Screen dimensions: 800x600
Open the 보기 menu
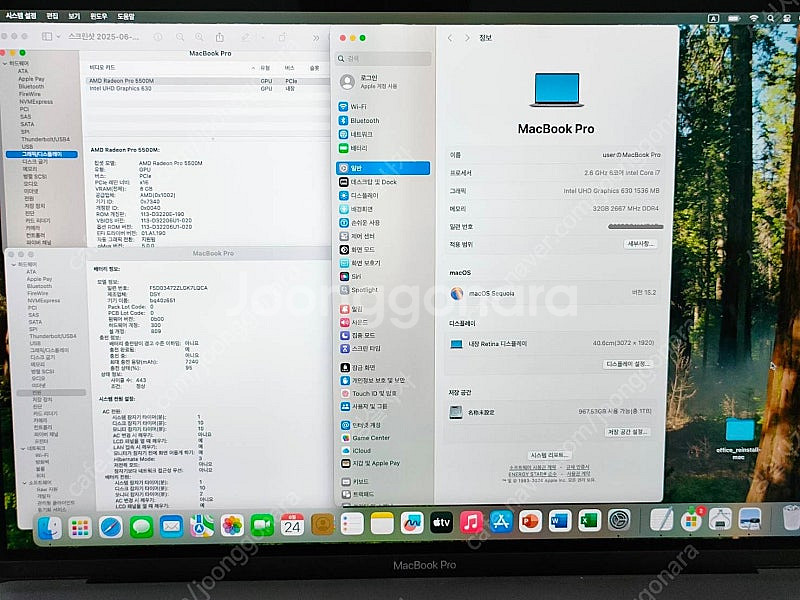[74, 16]
